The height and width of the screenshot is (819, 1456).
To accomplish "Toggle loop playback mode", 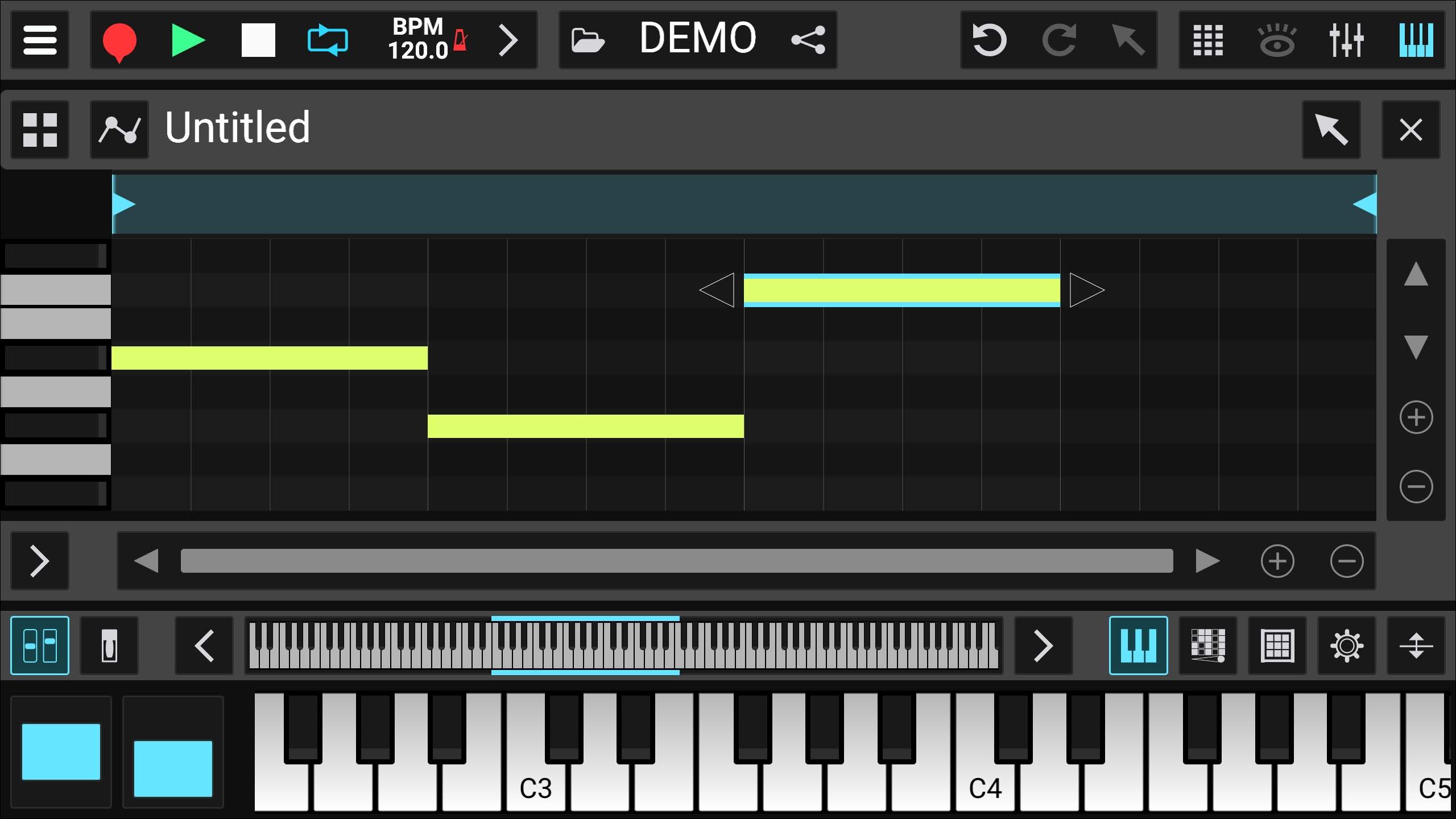I will (328, 40).
